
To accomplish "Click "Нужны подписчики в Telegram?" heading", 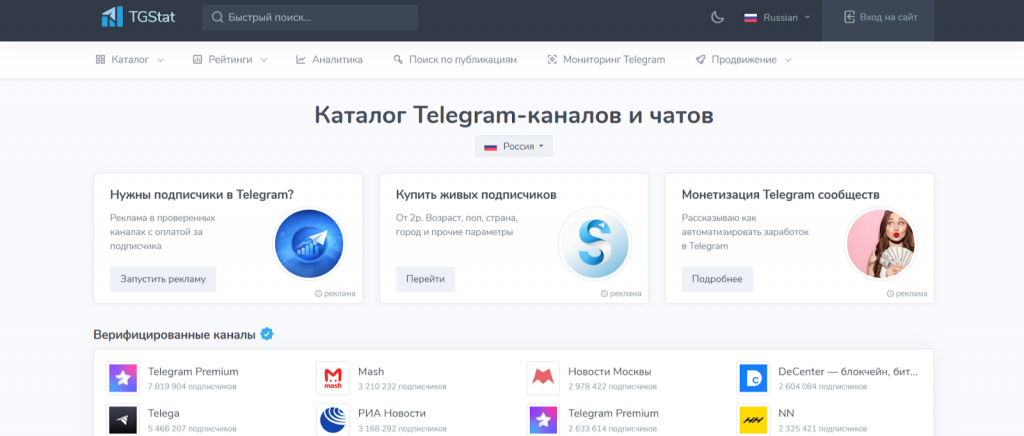I will [202, 195].
